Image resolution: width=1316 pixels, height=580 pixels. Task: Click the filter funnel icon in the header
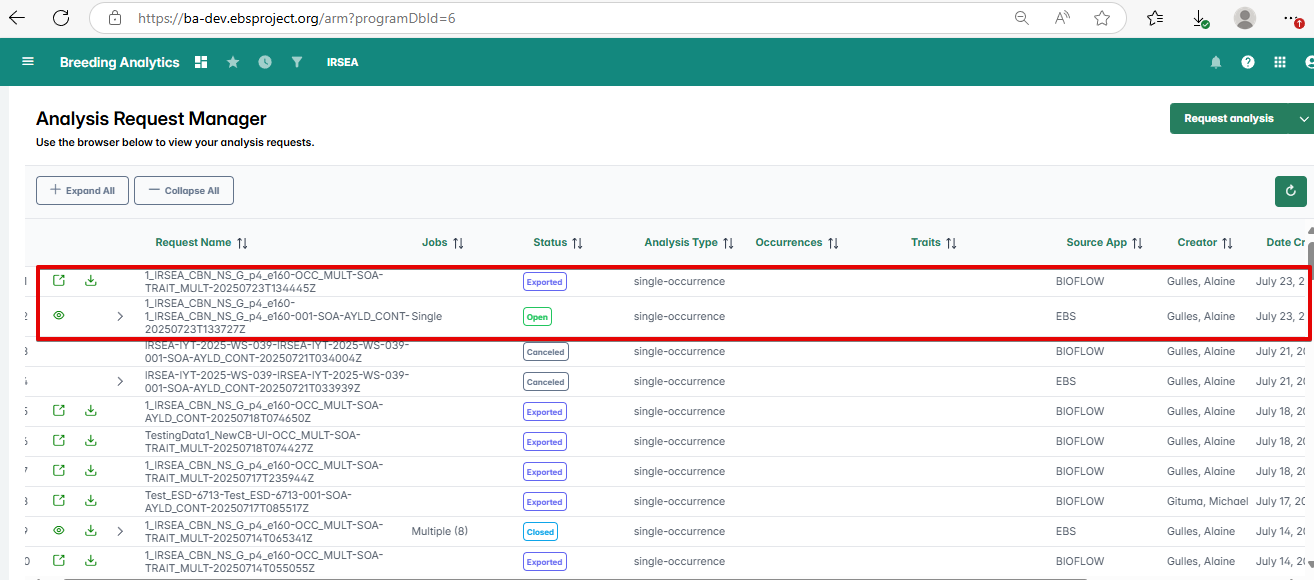(297, 62)
